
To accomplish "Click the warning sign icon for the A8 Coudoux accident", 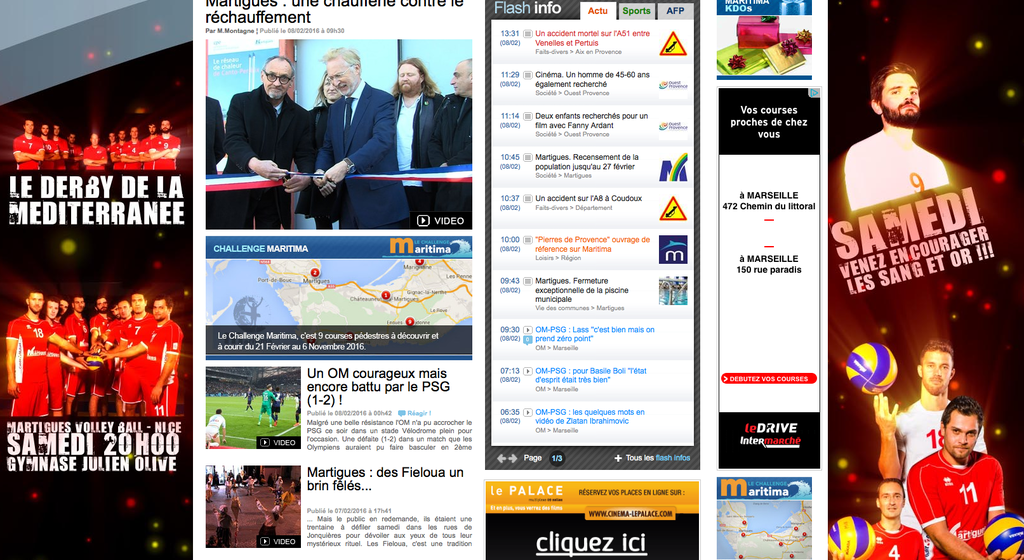I will (672, 208).
